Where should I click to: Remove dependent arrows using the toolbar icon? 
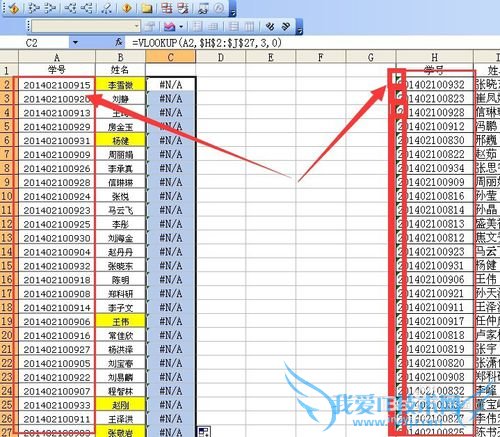87,8
